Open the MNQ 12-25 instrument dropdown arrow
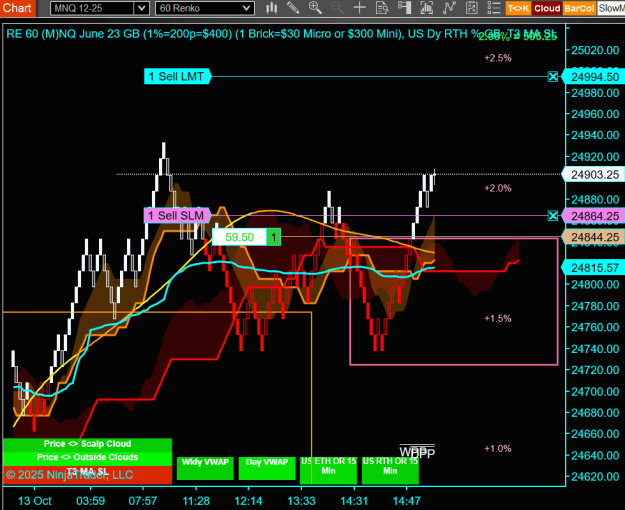This screenshot has height=510, width=625. click(x=141, y=8)
